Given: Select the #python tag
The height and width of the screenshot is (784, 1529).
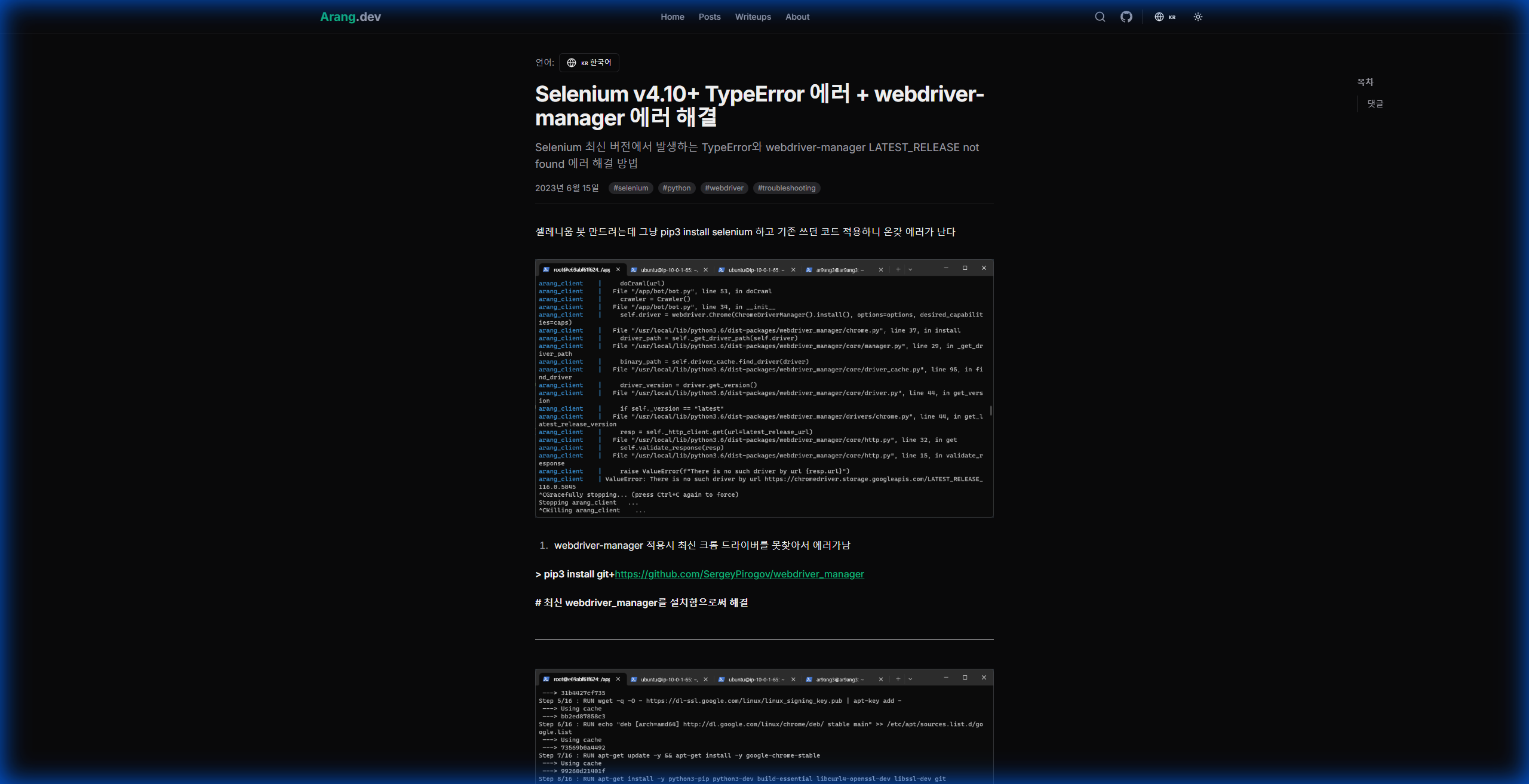Looking at the screenshot, I should [677, 188].
